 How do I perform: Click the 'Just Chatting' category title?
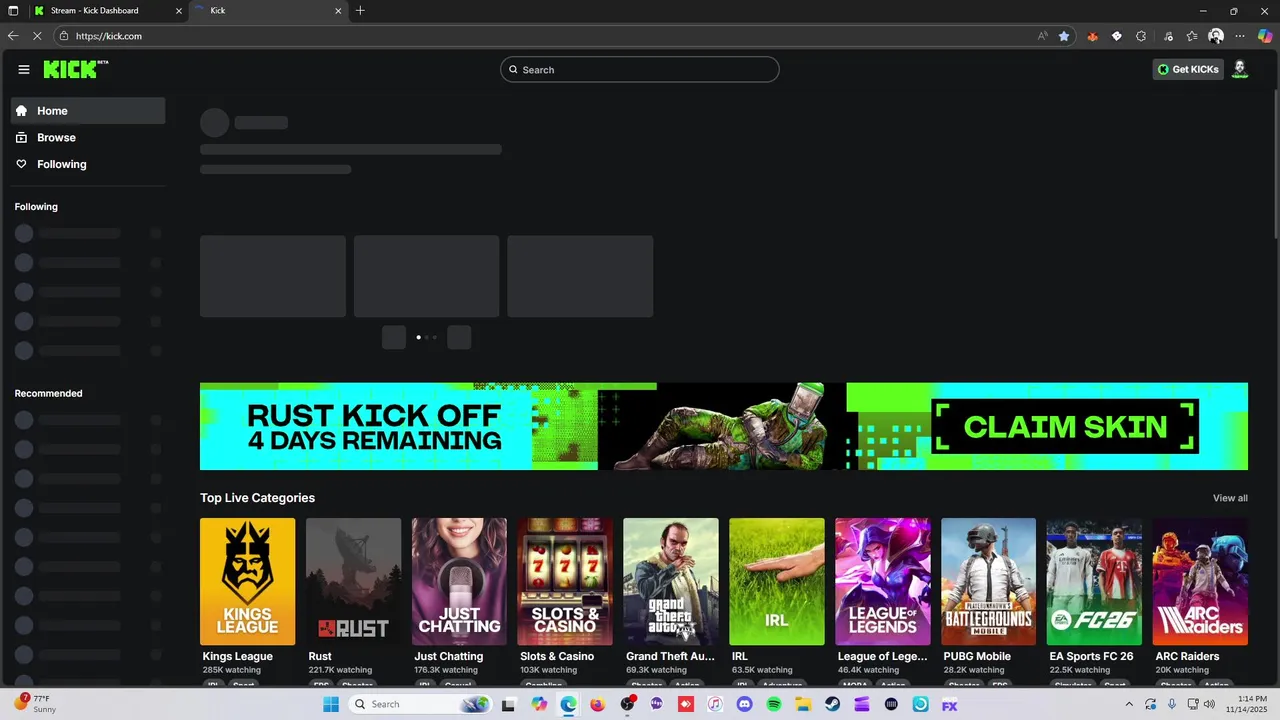(449, 657)
